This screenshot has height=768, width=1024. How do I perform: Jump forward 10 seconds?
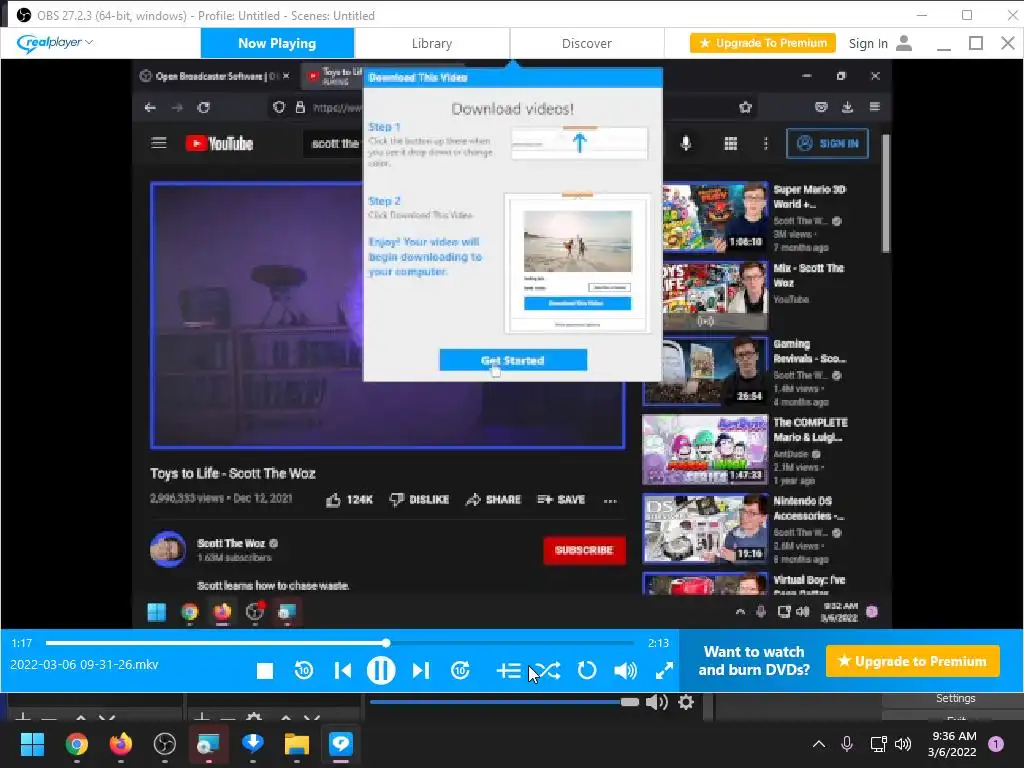(x=460, y=670)
